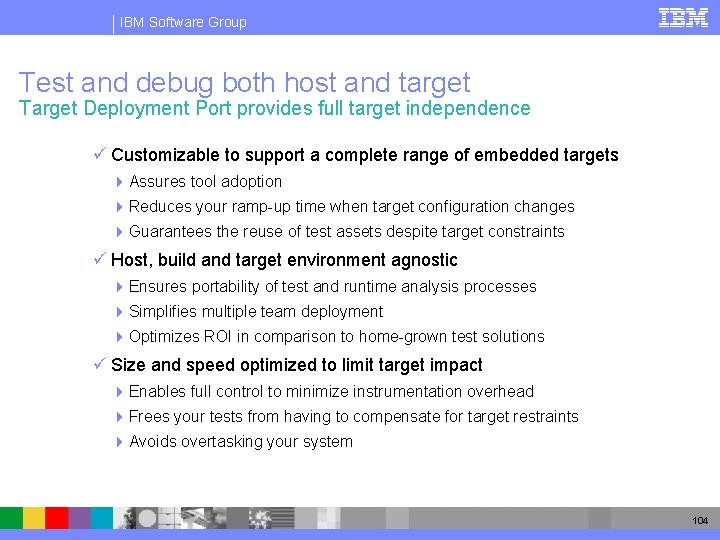Click arrow bullet beside 'Assures tool adoption'

(x=119, y=182)
